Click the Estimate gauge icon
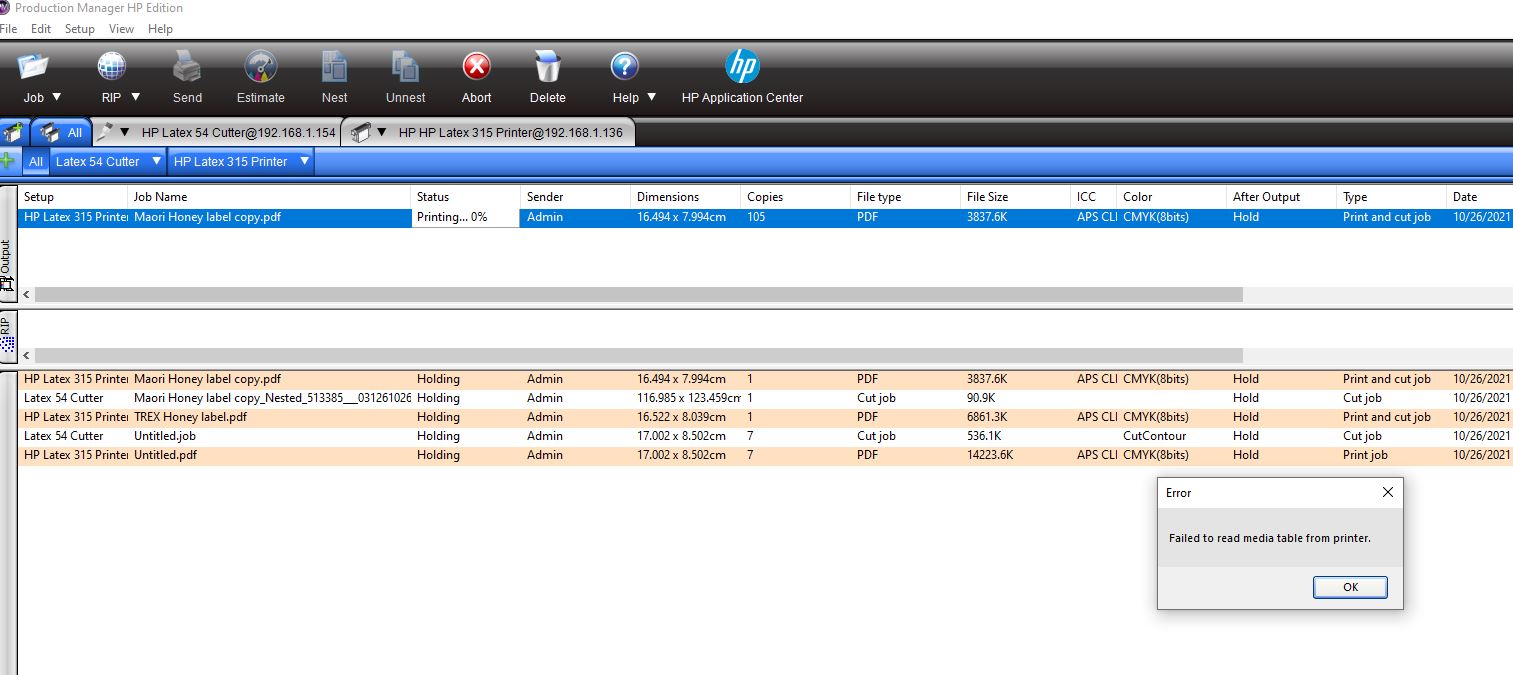1513x675 pixels. 260,67
